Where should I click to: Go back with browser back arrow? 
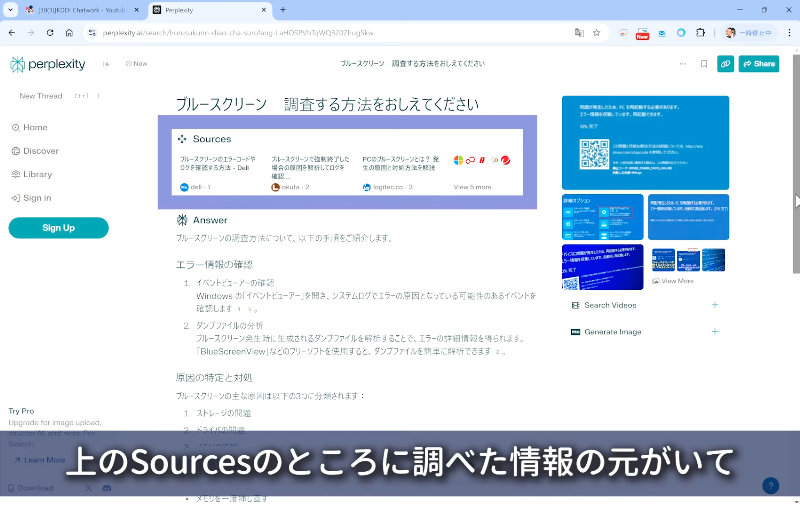click(12, 33)
